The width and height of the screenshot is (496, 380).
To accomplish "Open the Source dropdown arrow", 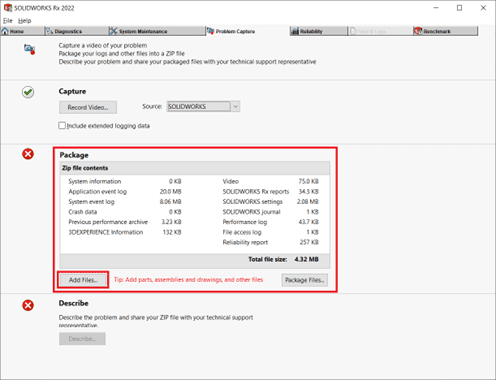I will click(235, 107).
